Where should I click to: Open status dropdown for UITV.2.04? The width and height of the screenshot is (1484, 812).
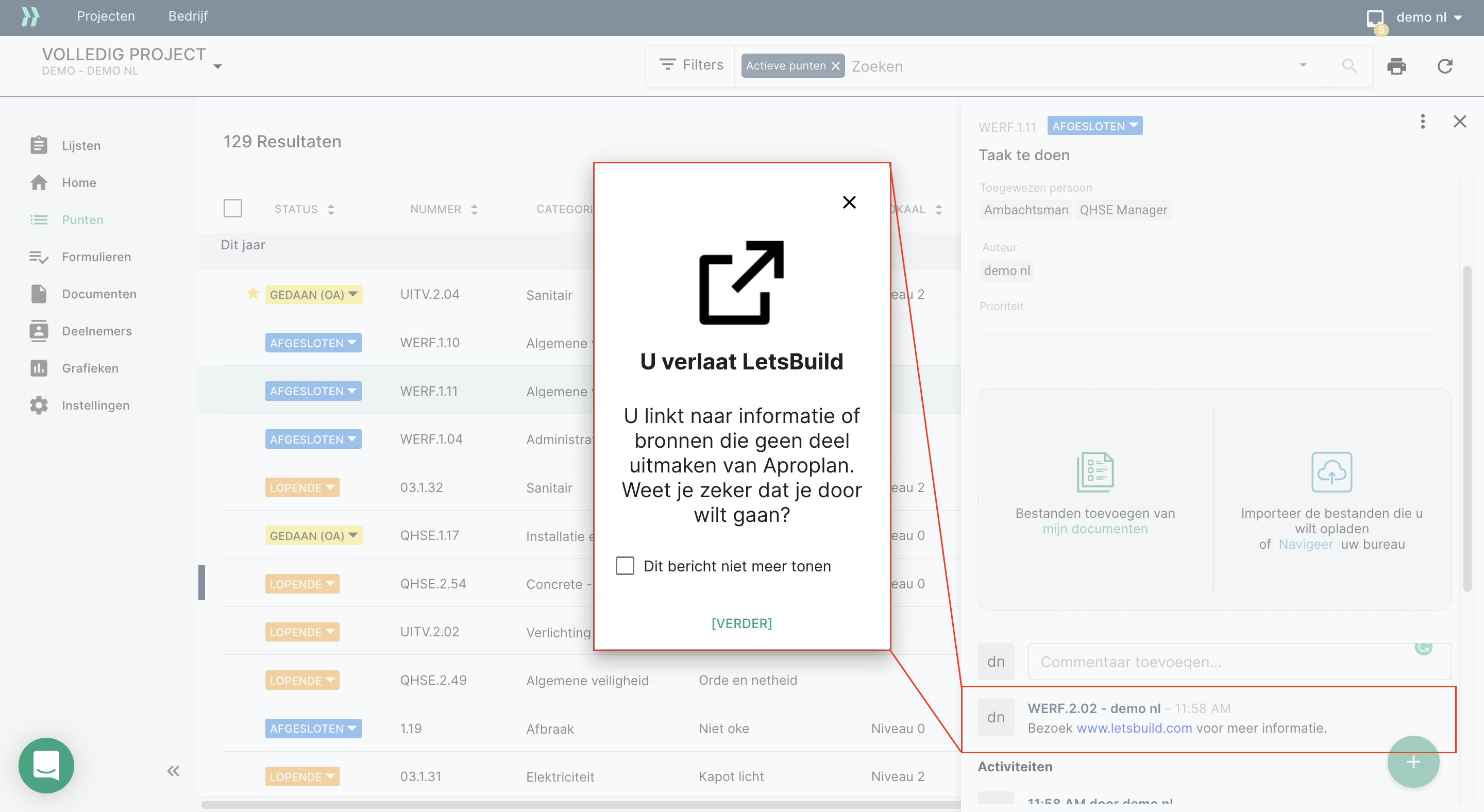click(313, 294)
